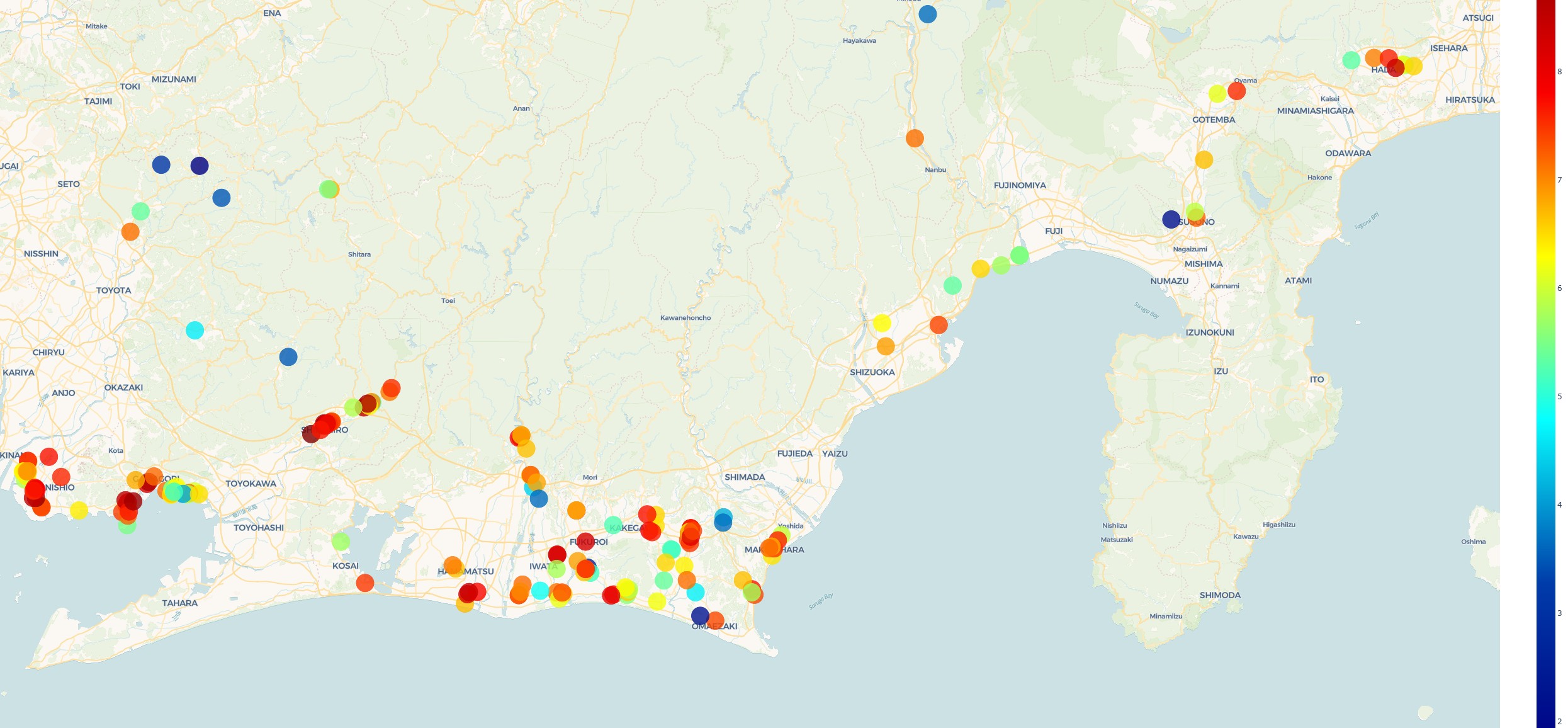Screen dimensions: 1568x728
Task: Click the blue marker near Hayakawa at top
Action: pos(927,14)
